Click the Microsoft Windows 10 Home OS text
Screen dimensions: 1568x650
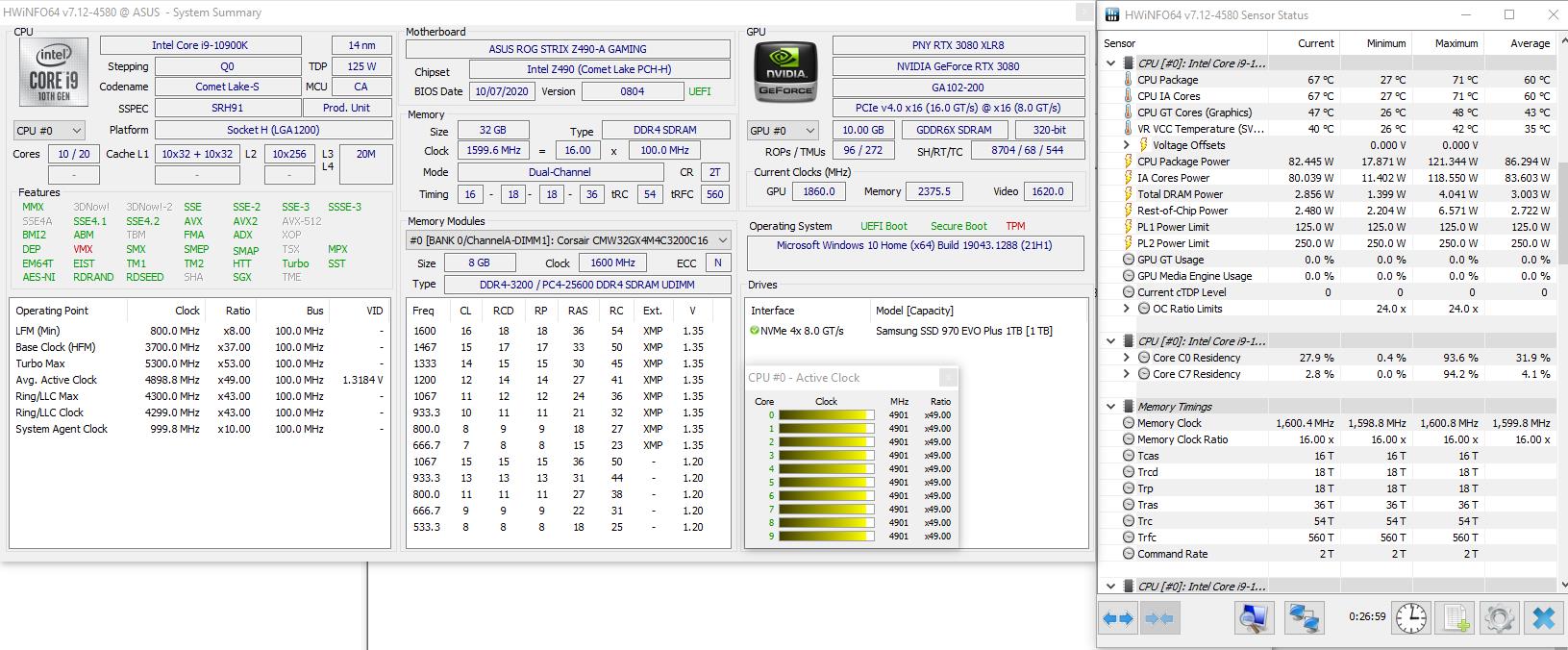pyautogui.click(x=913, y=246)
